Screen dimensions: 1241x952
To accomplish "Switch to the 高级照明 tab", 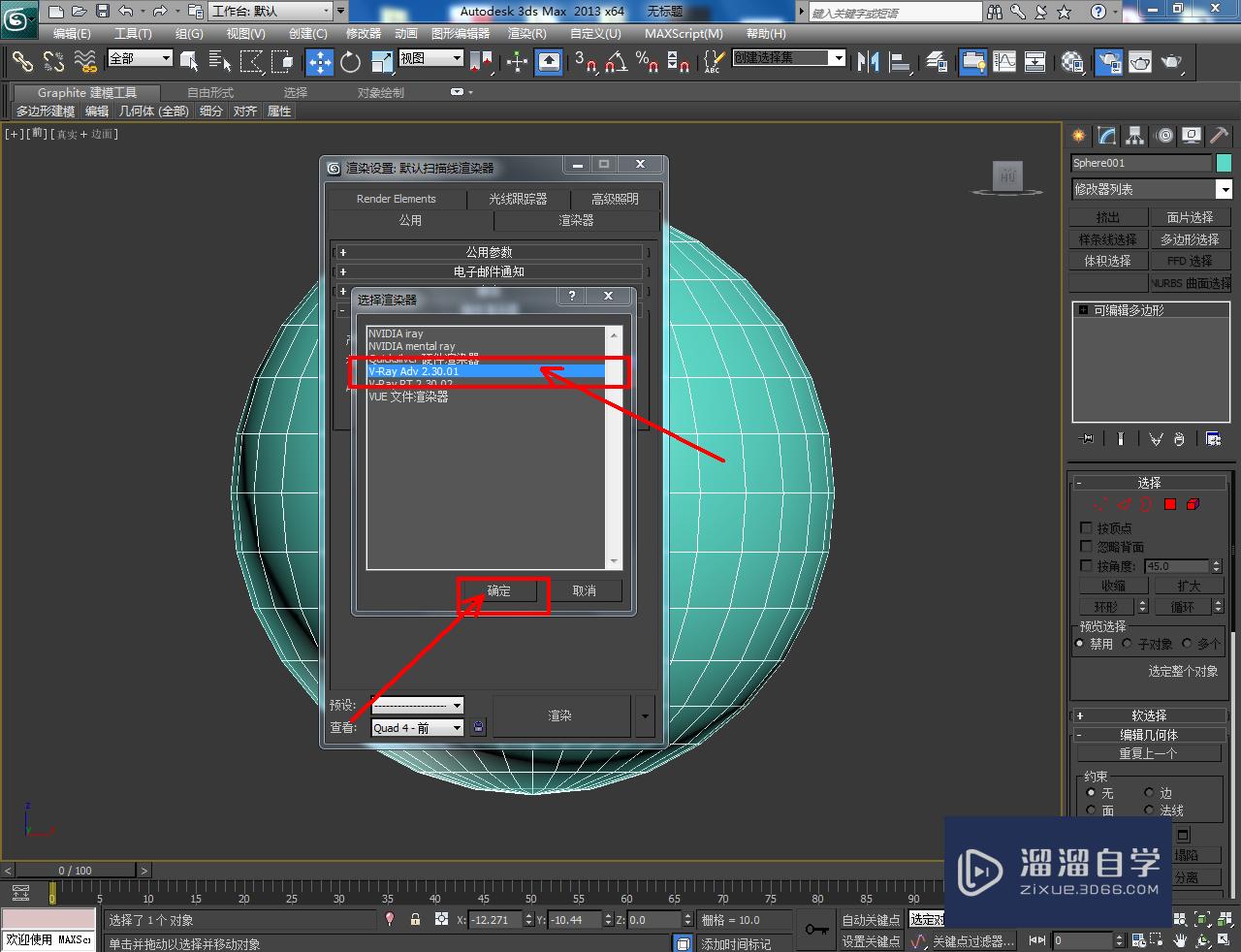I will [615, 199].
